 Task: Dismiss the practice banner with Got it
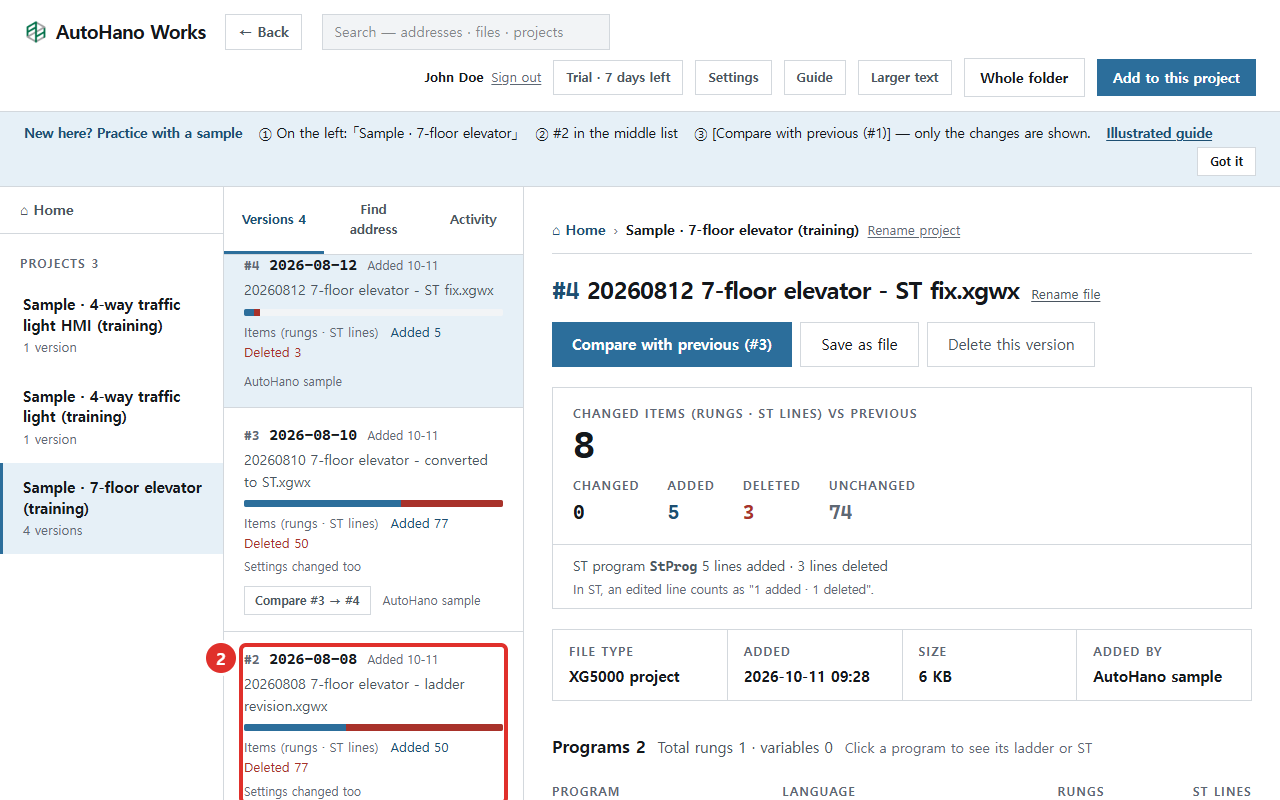click(1226, 161)
